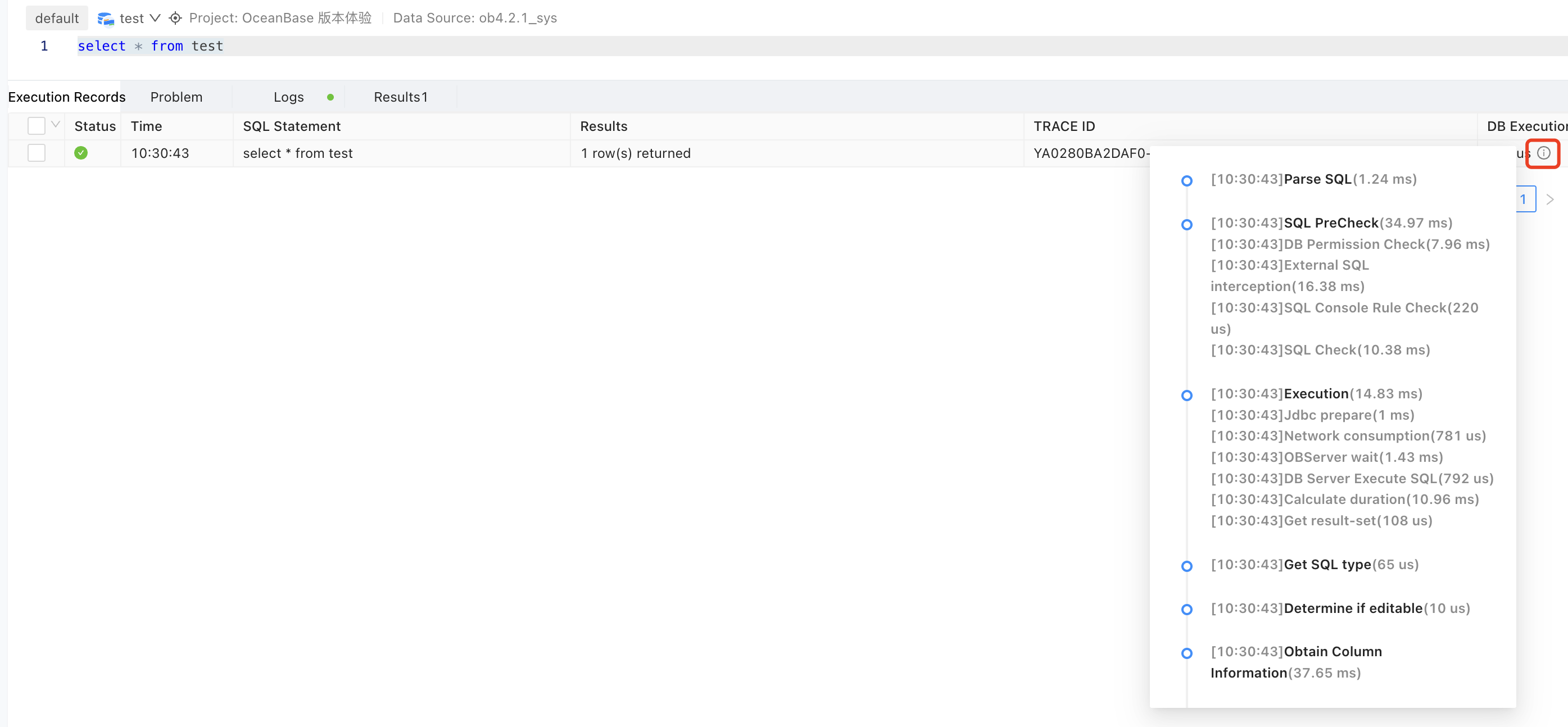The width and height of the screenshot is (1568, 727).
Task: Switch to the Problem tab
Action: click(176, 97)
